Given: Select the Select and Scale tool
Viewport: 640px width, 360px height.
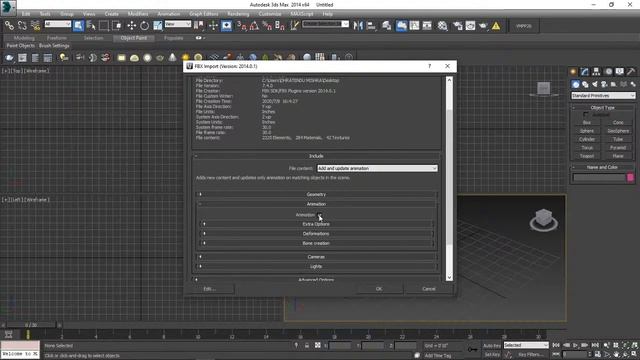Looking at the screenshot, I should click(x=158, y=26).
